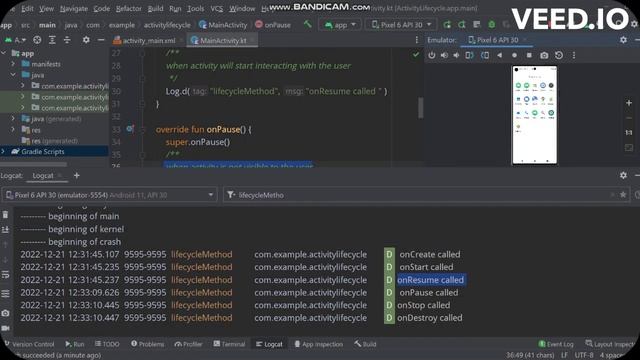This screenshot has width=640, height=360.
Task: Open the Refactor menu
Action: [x=129, y=9]
